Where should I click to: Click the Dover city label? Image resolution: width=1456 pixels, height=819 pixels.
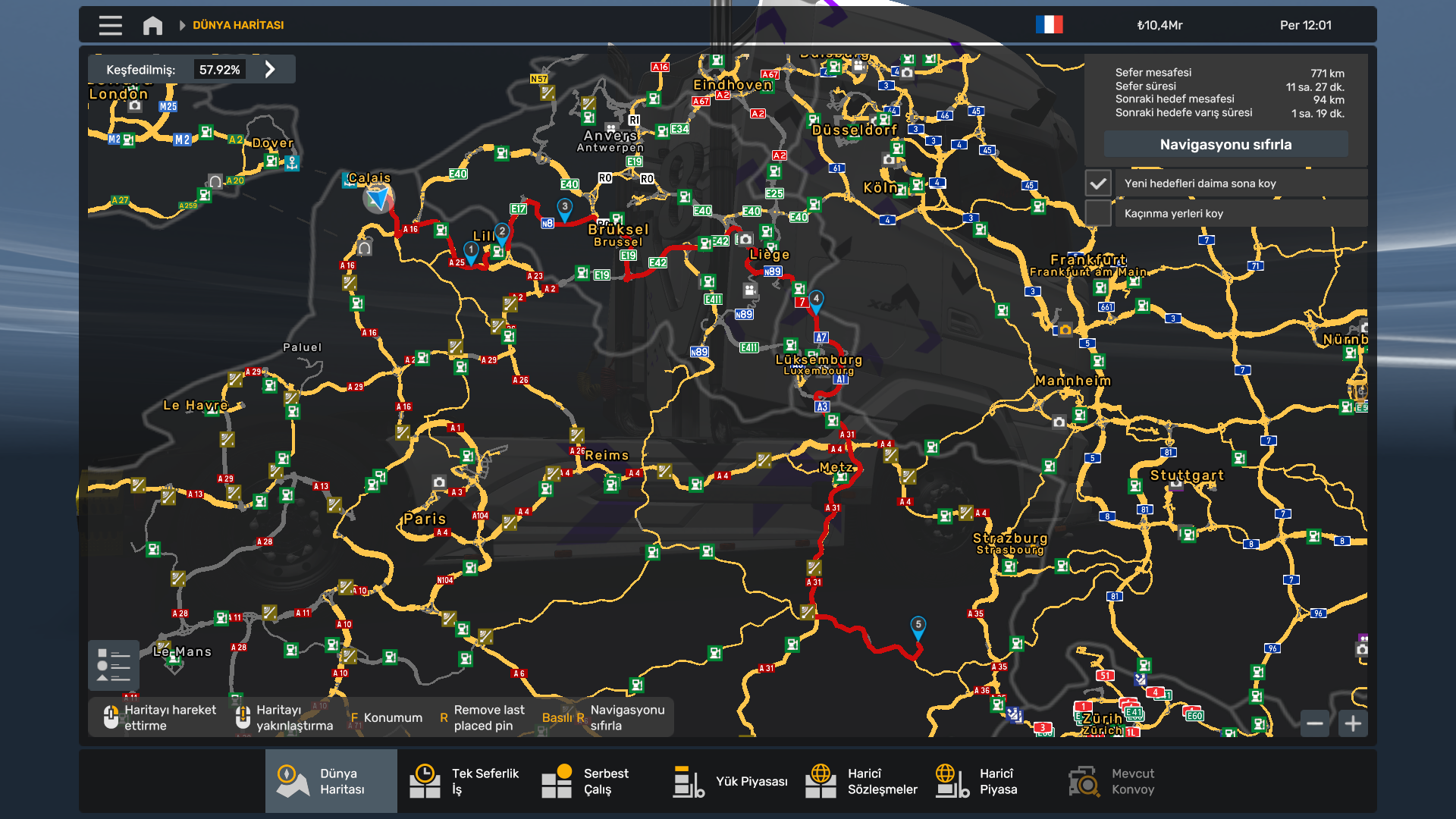tap(273, 143)
